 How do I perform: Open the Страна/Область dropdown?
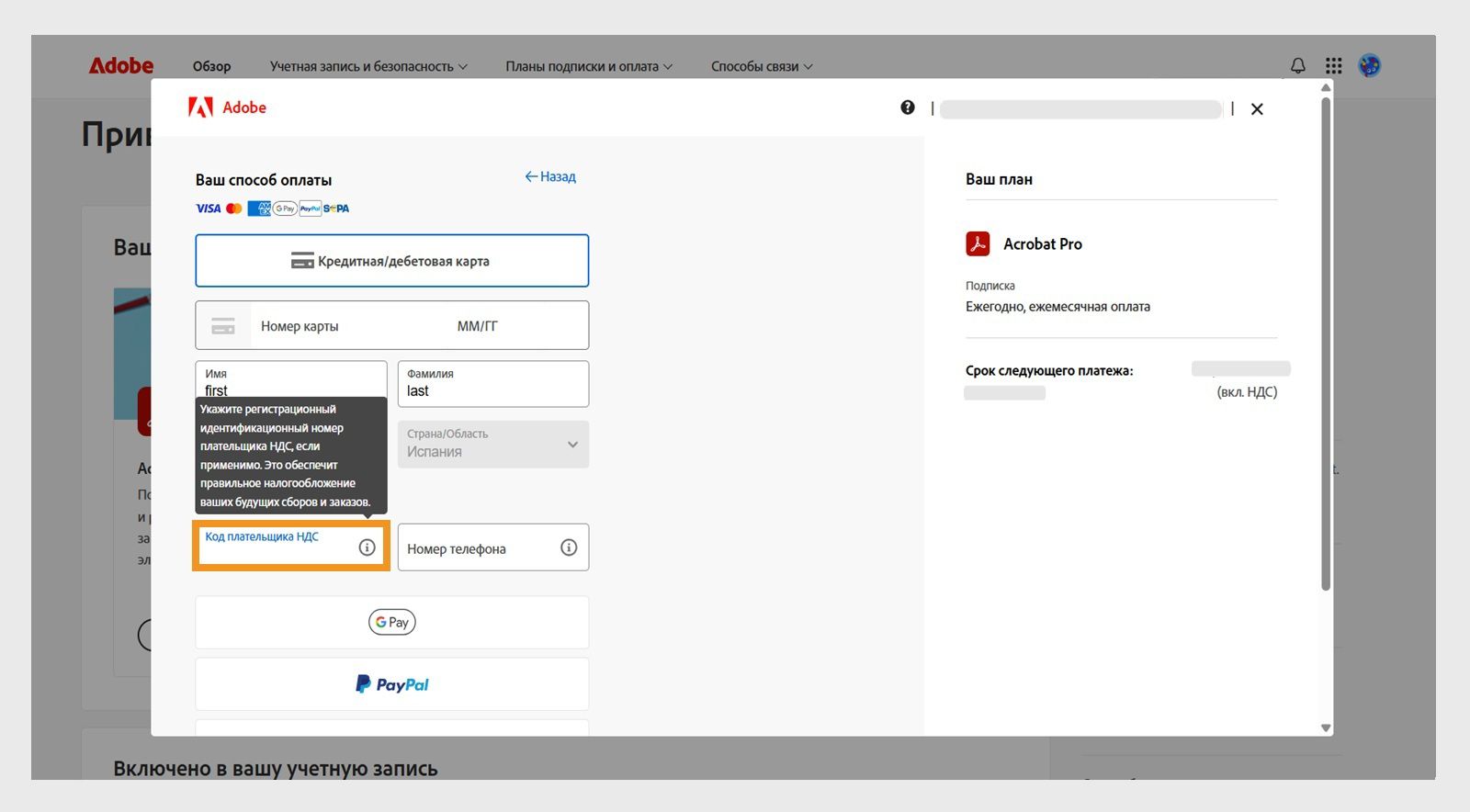(x=493, y=445)
